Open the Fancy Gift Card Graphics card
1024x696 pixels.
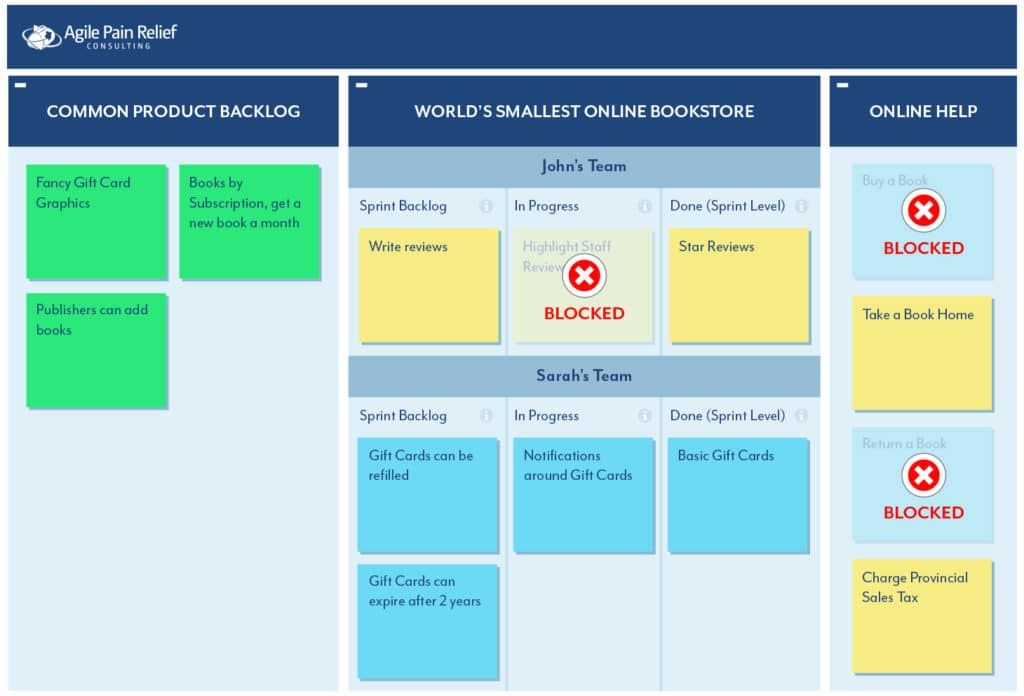(x=96, y=221)
